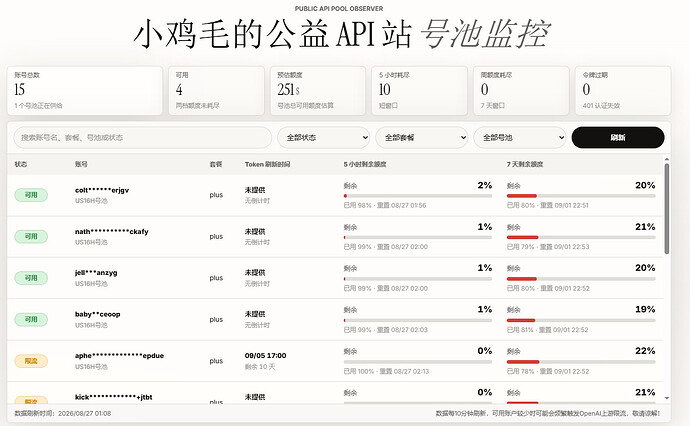Open the 全部套餐 plan filter dropdown
Viewport: 690px width, 426px height.
[422, 138]
